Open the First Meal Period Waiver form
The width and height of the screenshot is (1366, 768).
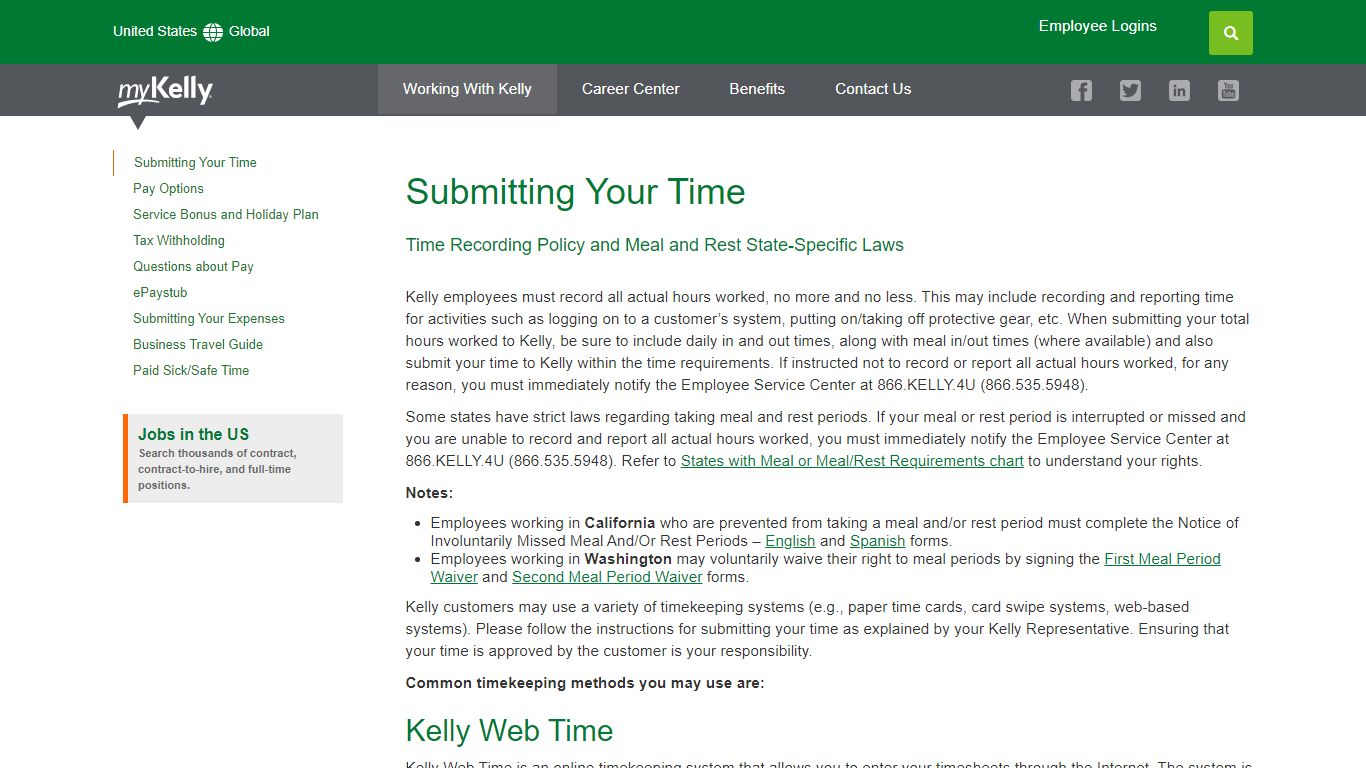pyautogui.click(x=1162, y=559)
